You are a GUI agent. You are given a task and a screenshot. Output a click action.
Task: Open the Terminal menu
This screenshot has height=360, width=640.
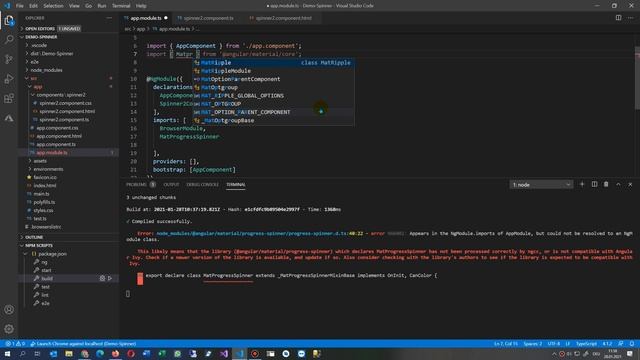tap(121, 6)
